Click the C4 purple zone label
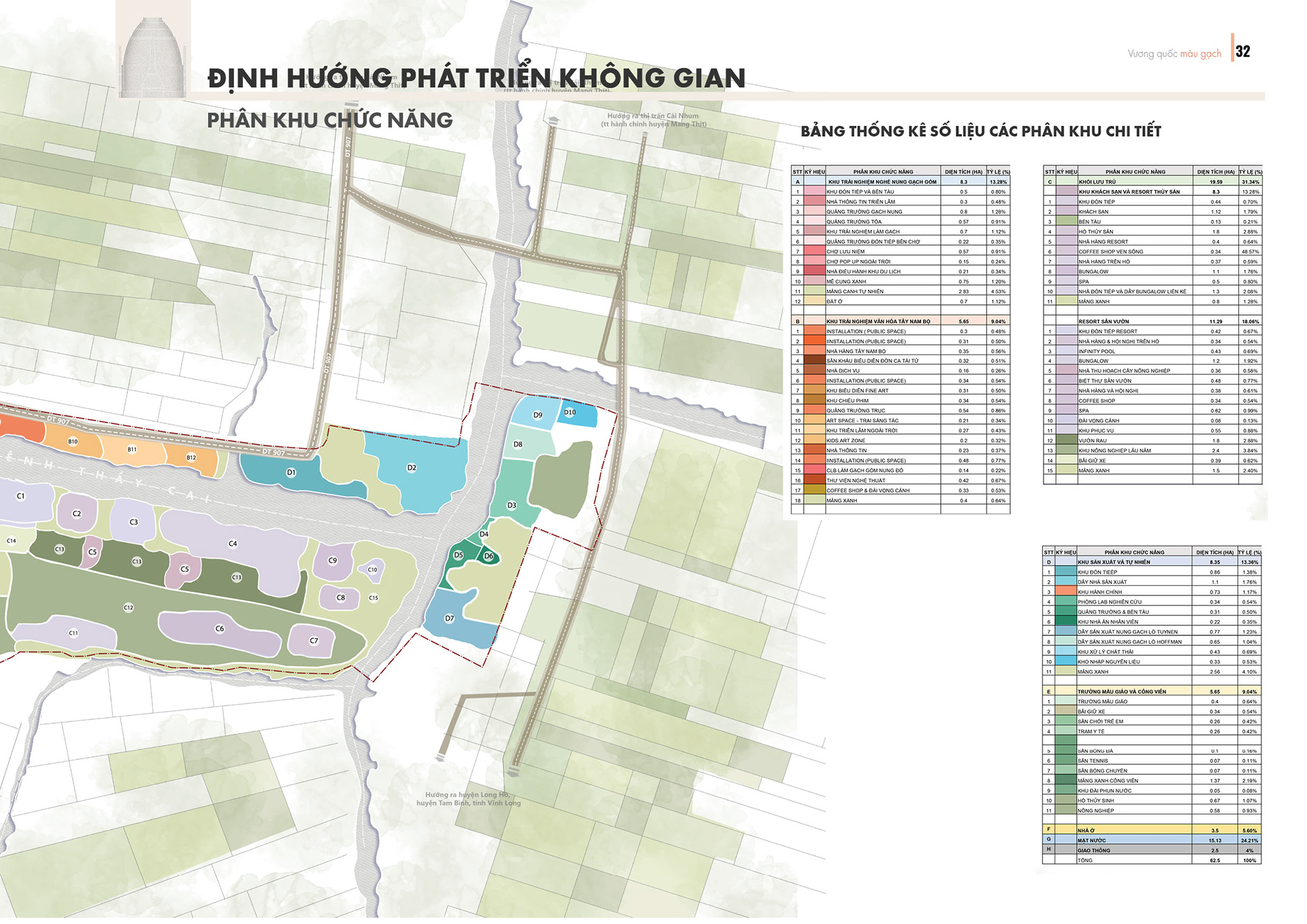This screenshot has width=1307, height=924. [233, 544]
